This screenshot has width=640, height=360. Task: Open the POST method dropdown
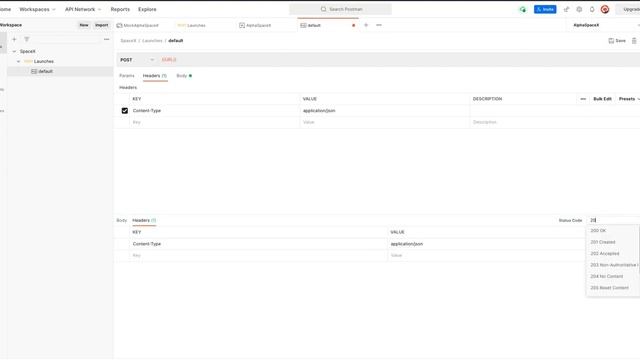(x=137, y=60)
